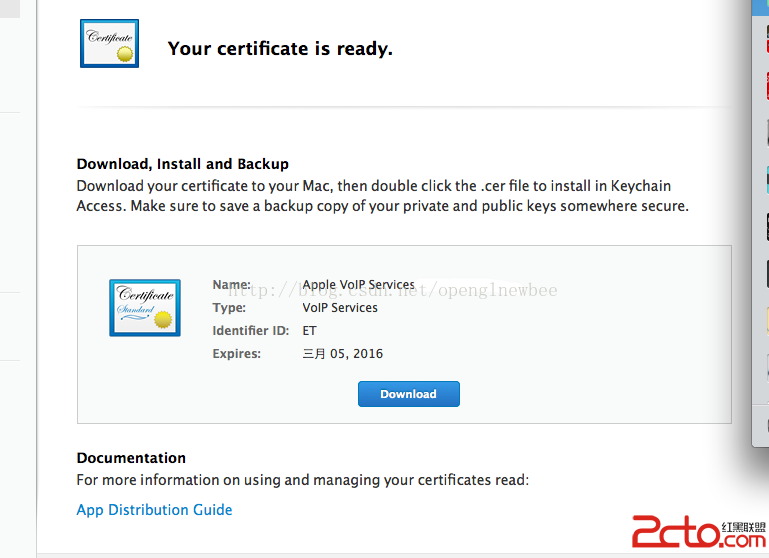Click the Certificate Standard icon in details box
The image size is (769, 558).
(145, 308)
